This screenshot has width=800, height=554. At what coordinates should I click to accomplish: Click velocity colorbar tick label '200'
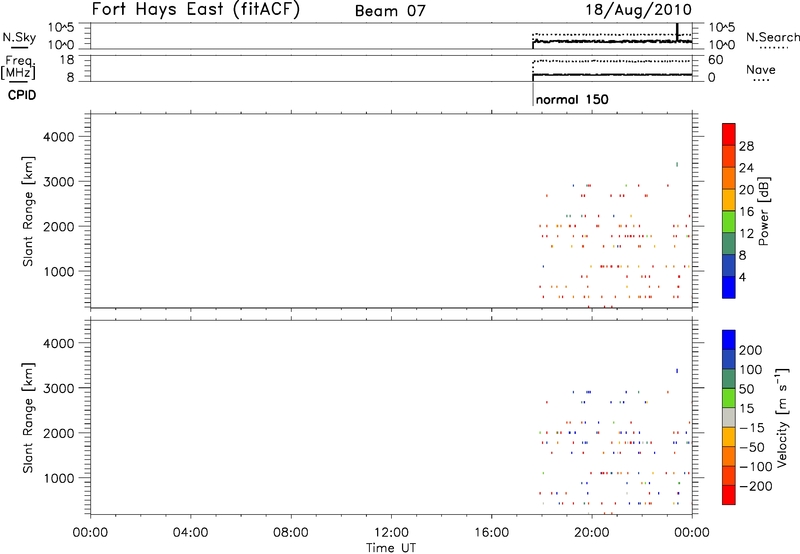pos(751,350)
